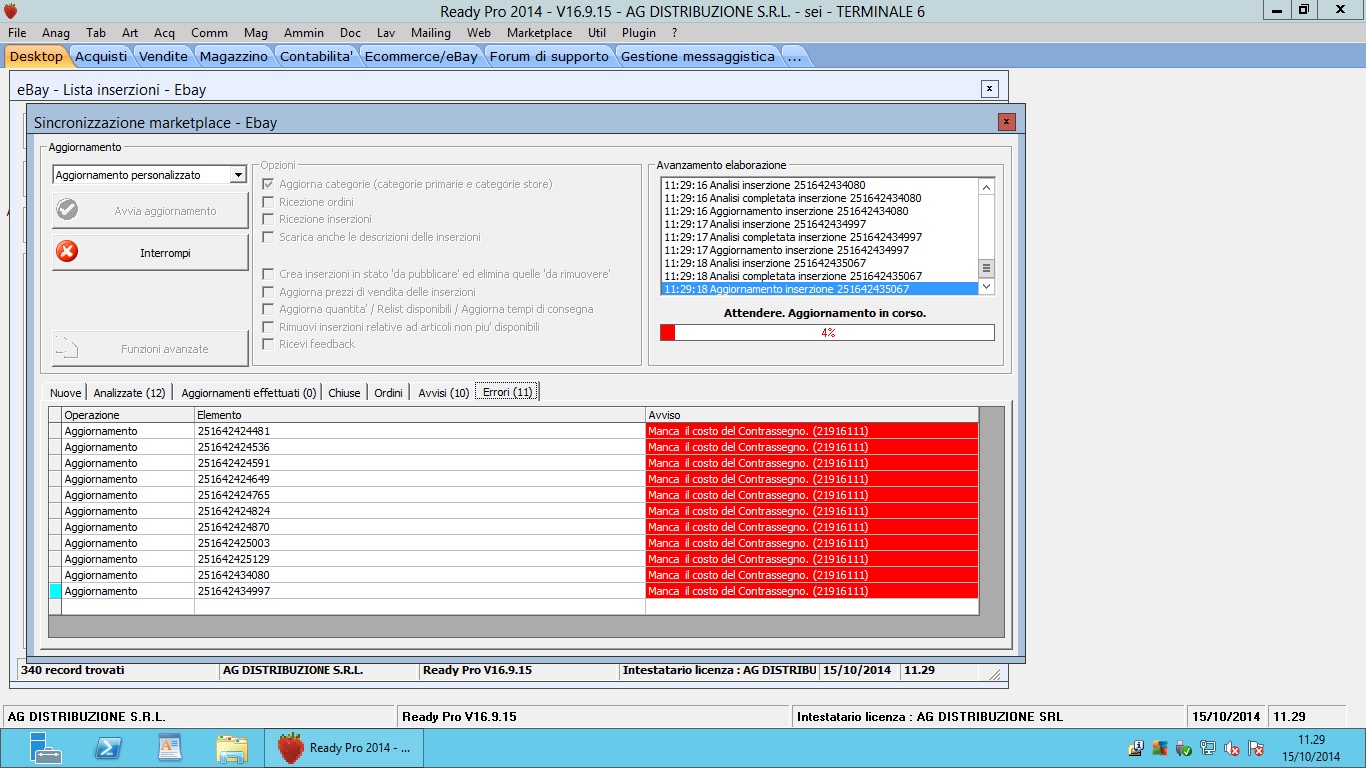
Task: Open the Forum di supporto tab
Action: 549,56
